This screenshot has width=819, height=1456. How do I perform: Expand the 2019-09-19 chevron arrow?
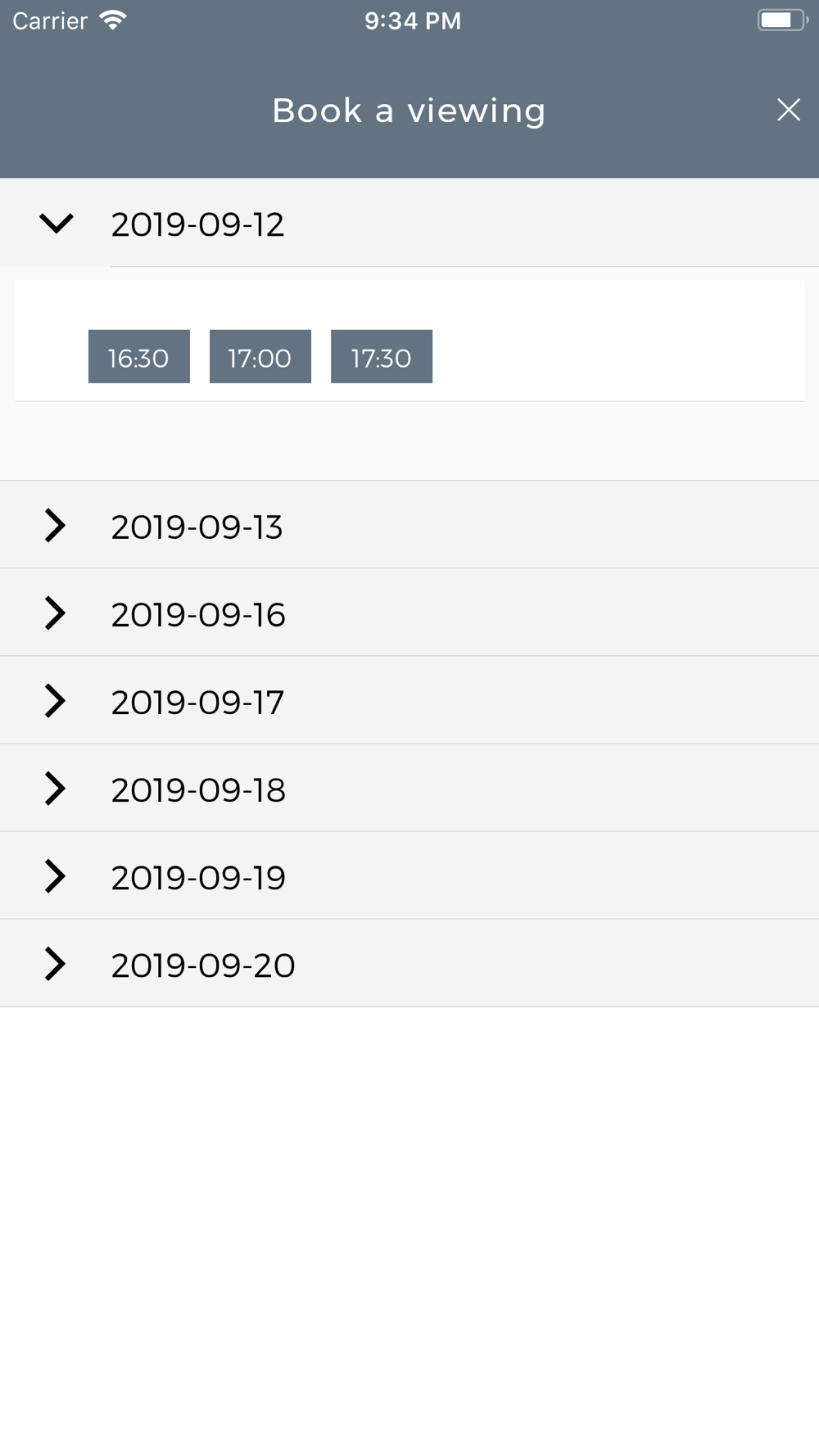[x=55, y=875]
